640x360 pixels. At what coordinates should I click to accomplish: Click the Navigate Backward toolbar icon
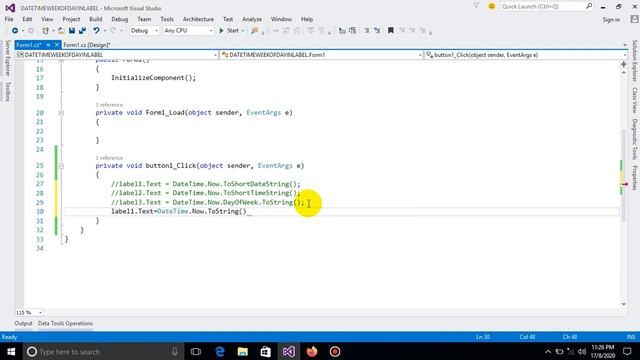[x=15, y=31]
